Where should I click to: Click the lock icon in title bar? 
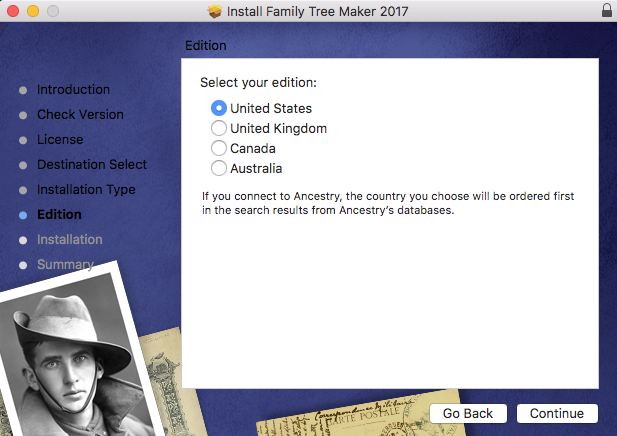point(607,10)
